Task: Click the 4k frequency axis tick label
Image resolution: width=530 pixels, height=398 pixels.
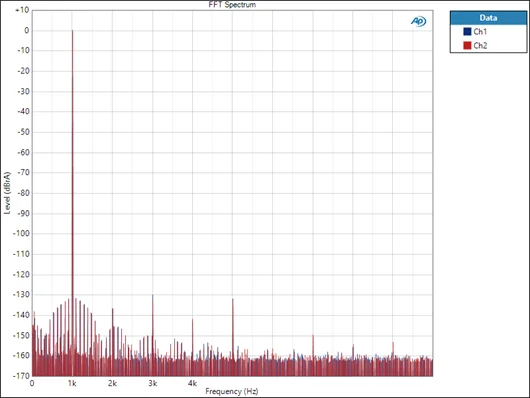Action: [x=193, y=383]
